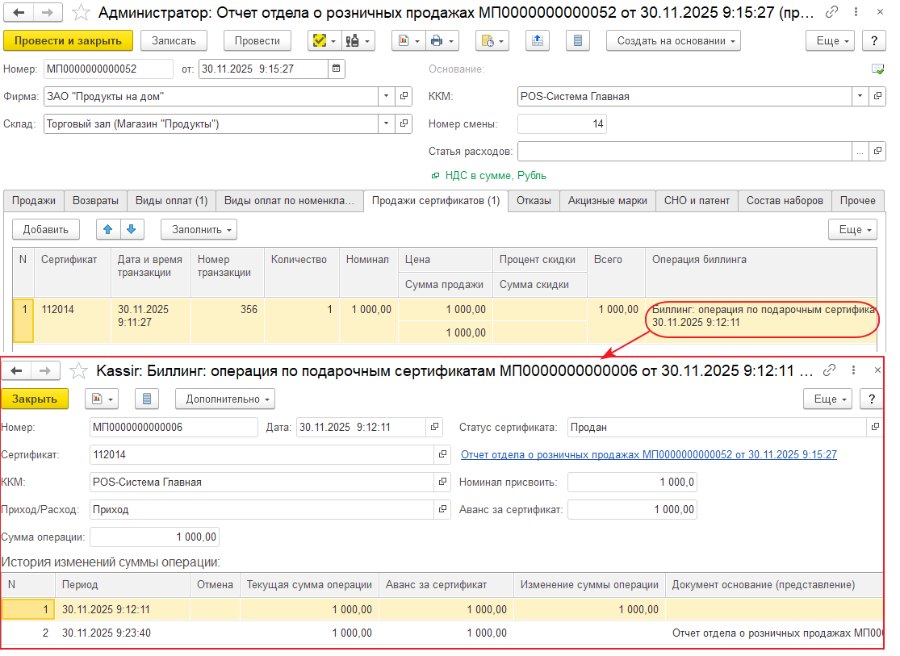
Task: Click the Провести и закрыть button
Action: [68, 41]
